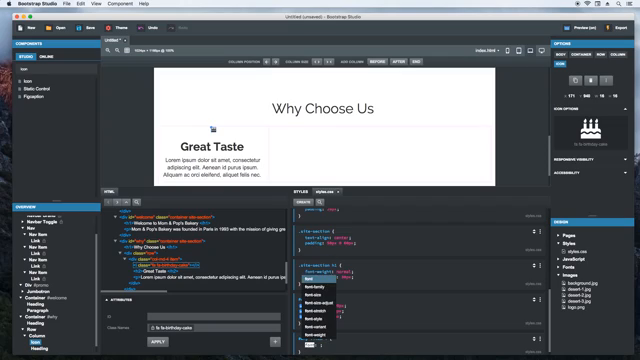
Task: Open the Component menu
Action: pyautogui.click(x=120, y=4)
